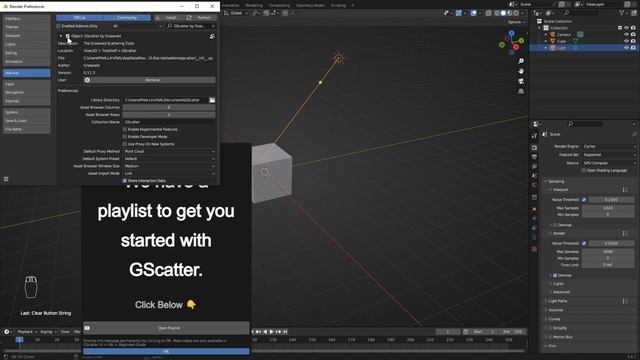Open the outliner filter funnel icon

[622, 13]
